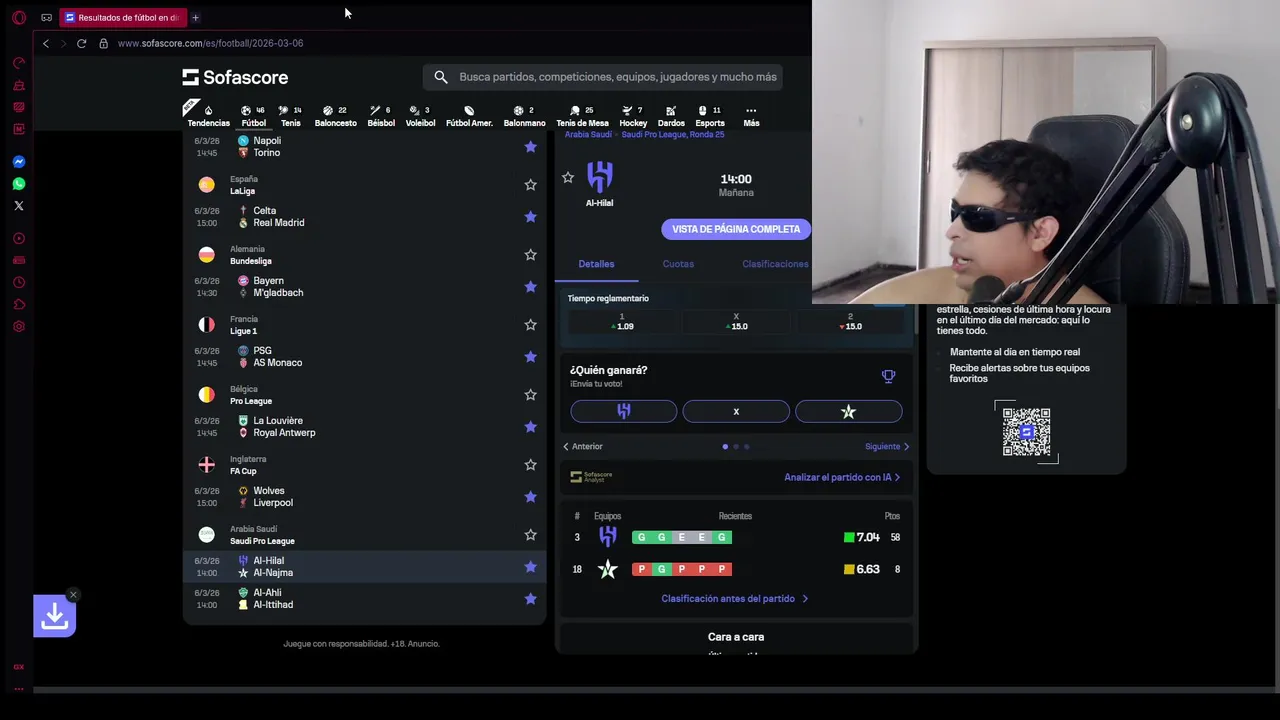Screen dimensions: 1280x720
Task: Toggle the star beside Al-Hilal in details
Action: click(x=568, y=177)
